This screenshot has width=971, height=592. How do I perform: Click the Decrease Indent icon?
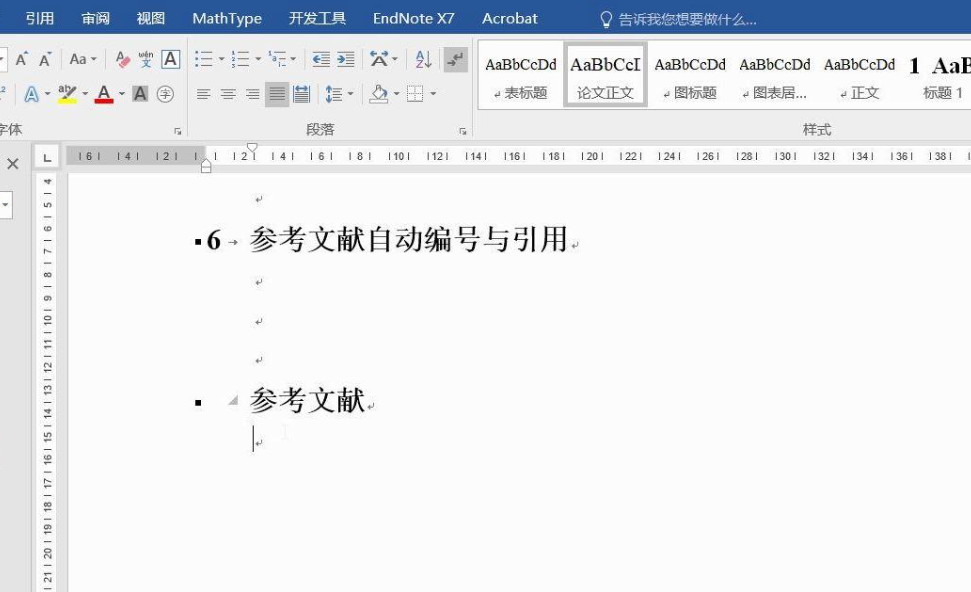pos(321,60)
